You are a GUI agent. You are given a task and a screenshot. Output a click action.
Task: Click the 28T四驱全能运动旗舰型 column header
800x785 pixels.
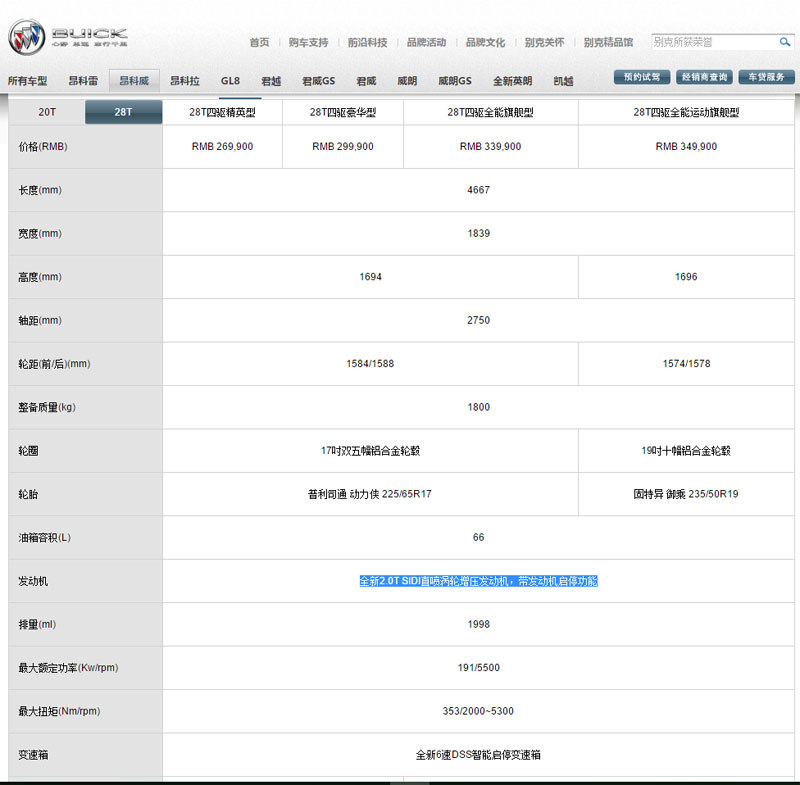686,112
